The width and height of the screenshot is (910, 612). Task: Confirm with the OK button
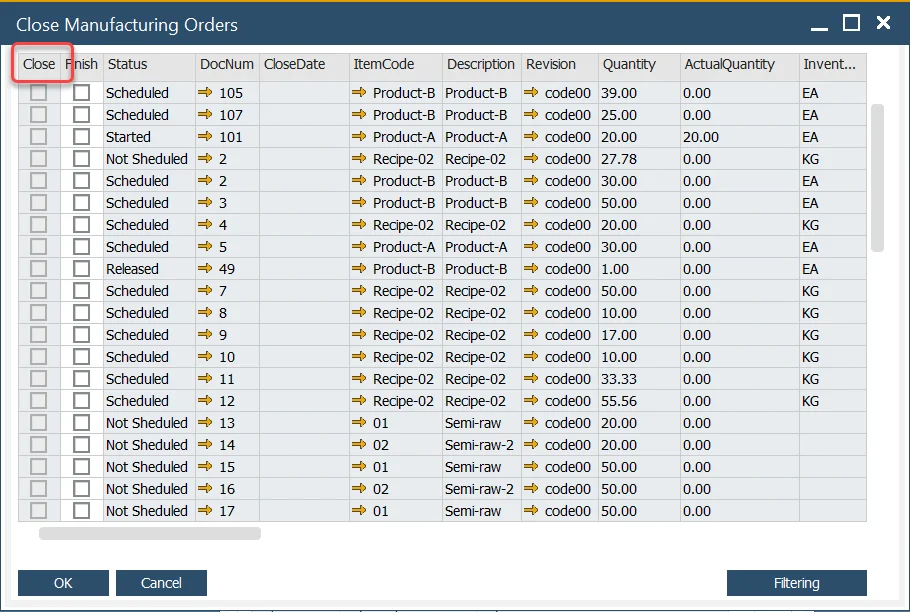(63, 582)
